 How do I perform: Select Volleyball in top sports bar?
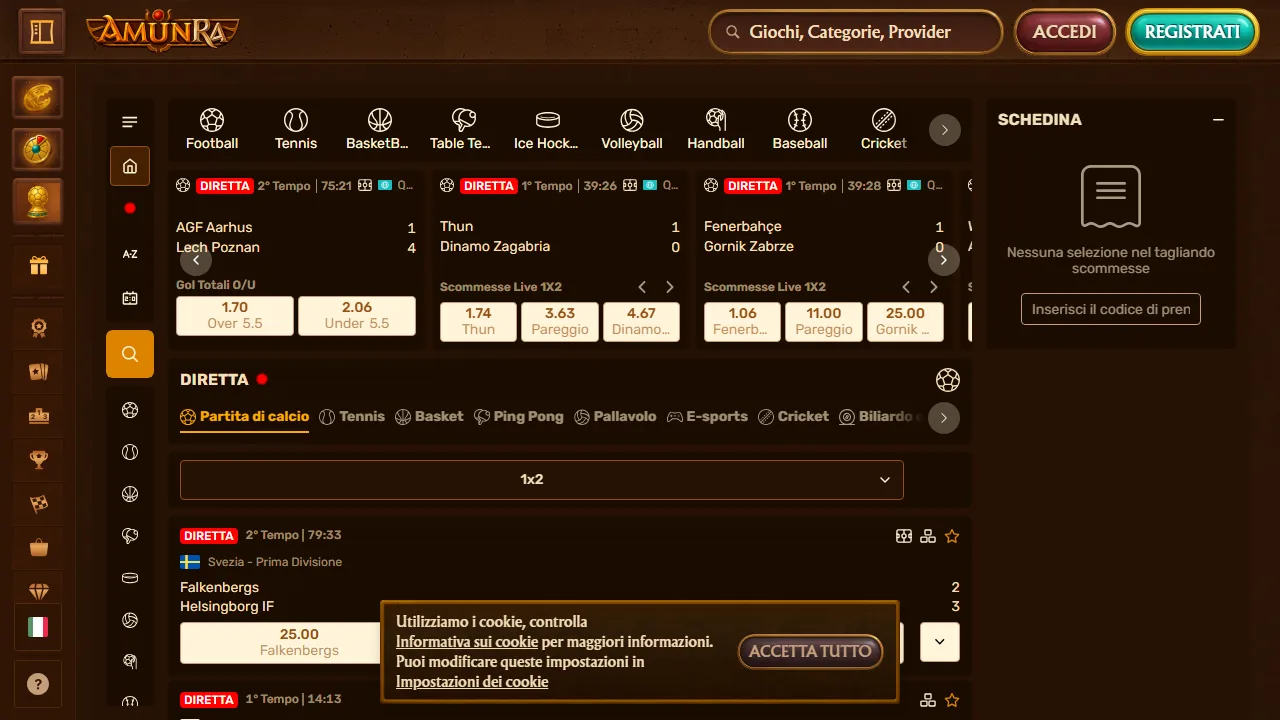(x=632, y=130)
